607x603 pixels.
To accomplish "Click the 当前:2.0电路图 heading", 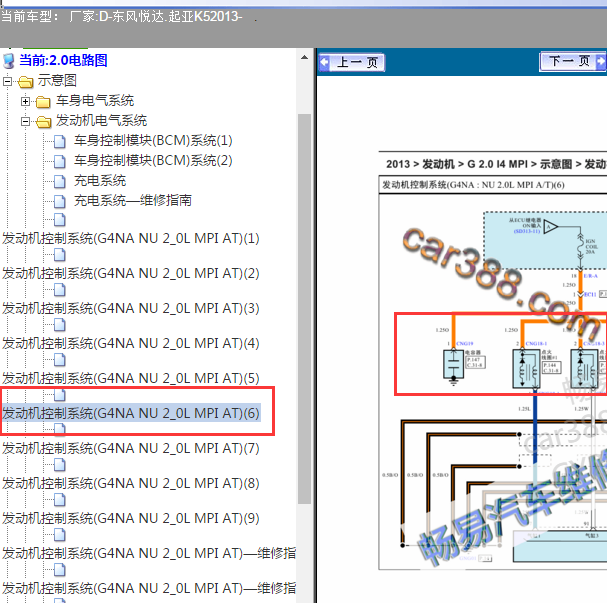I will pos(63,60).
